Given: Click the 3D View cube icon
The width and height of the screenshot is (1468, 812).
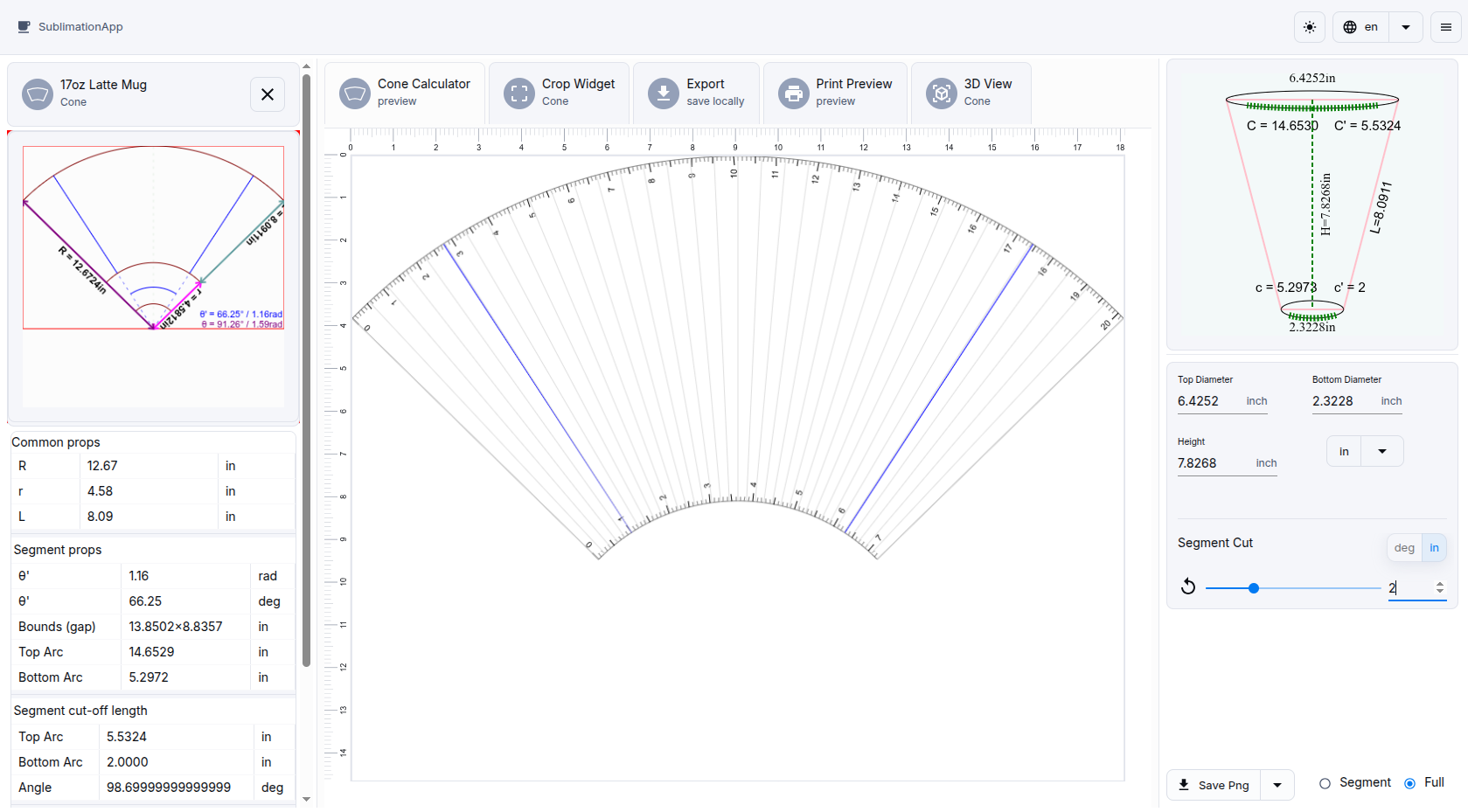Looking at the screenshot, I should click(x=942, y=93).
